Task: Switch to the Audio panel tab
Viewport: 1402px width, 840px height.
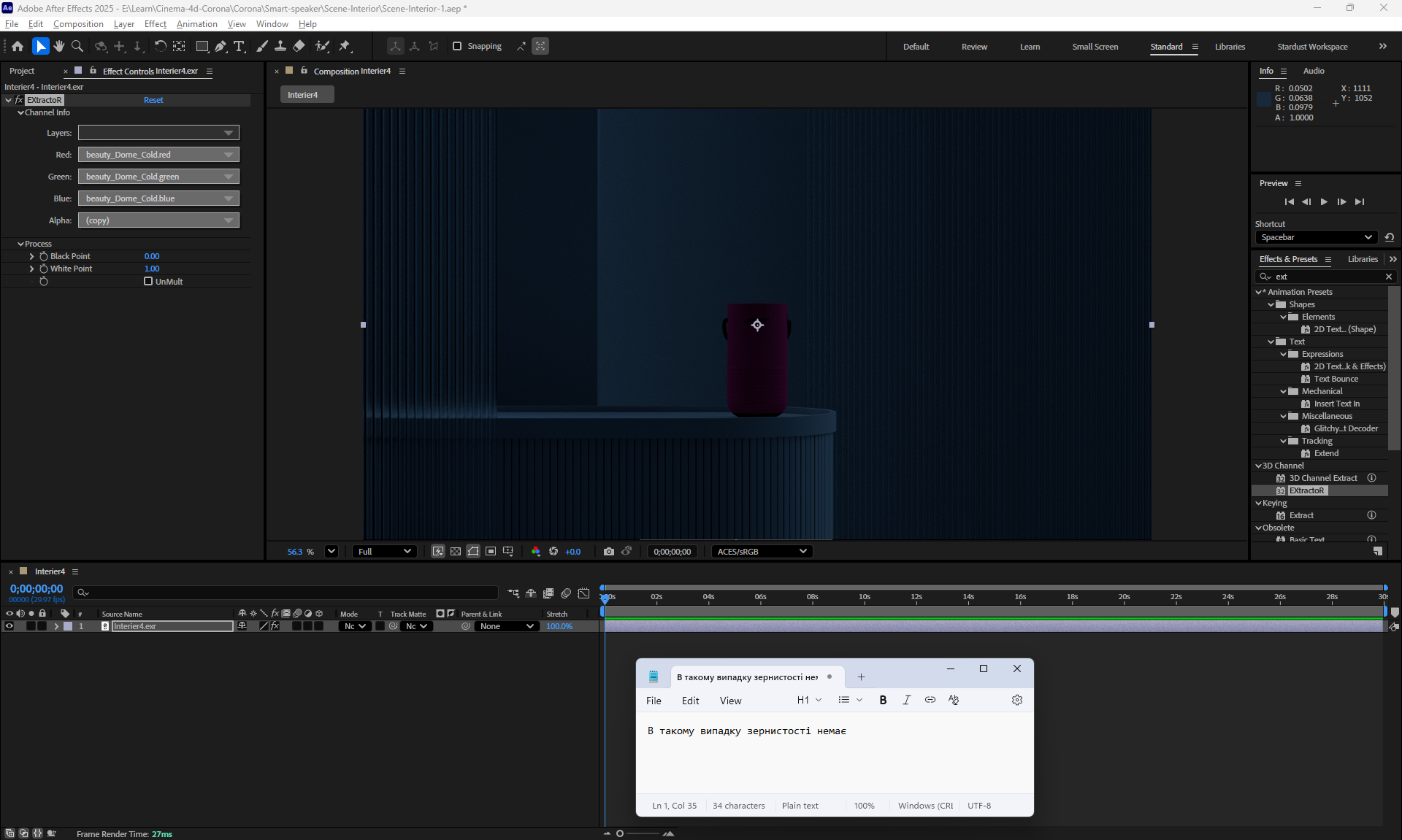Action: point(1313,71)
